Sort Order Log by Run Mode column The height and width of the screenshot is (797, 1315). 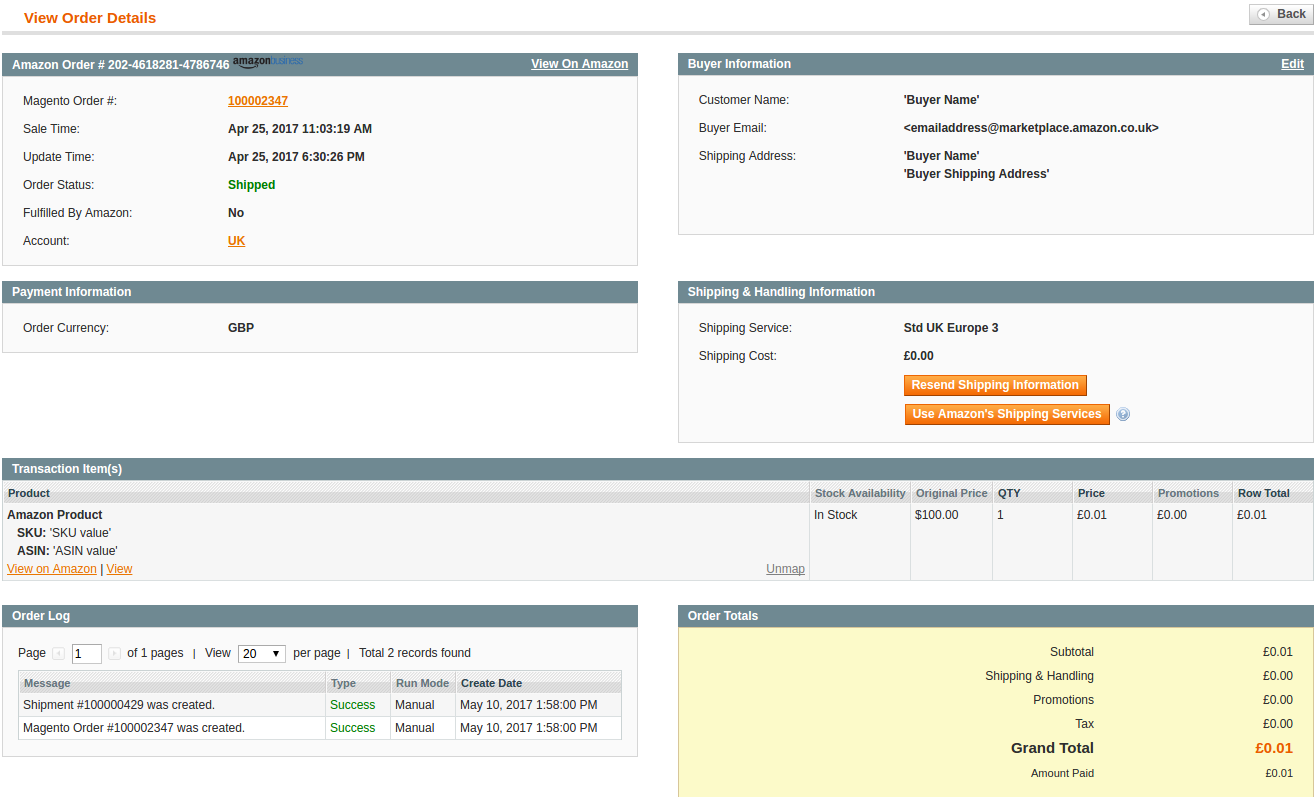421,683
